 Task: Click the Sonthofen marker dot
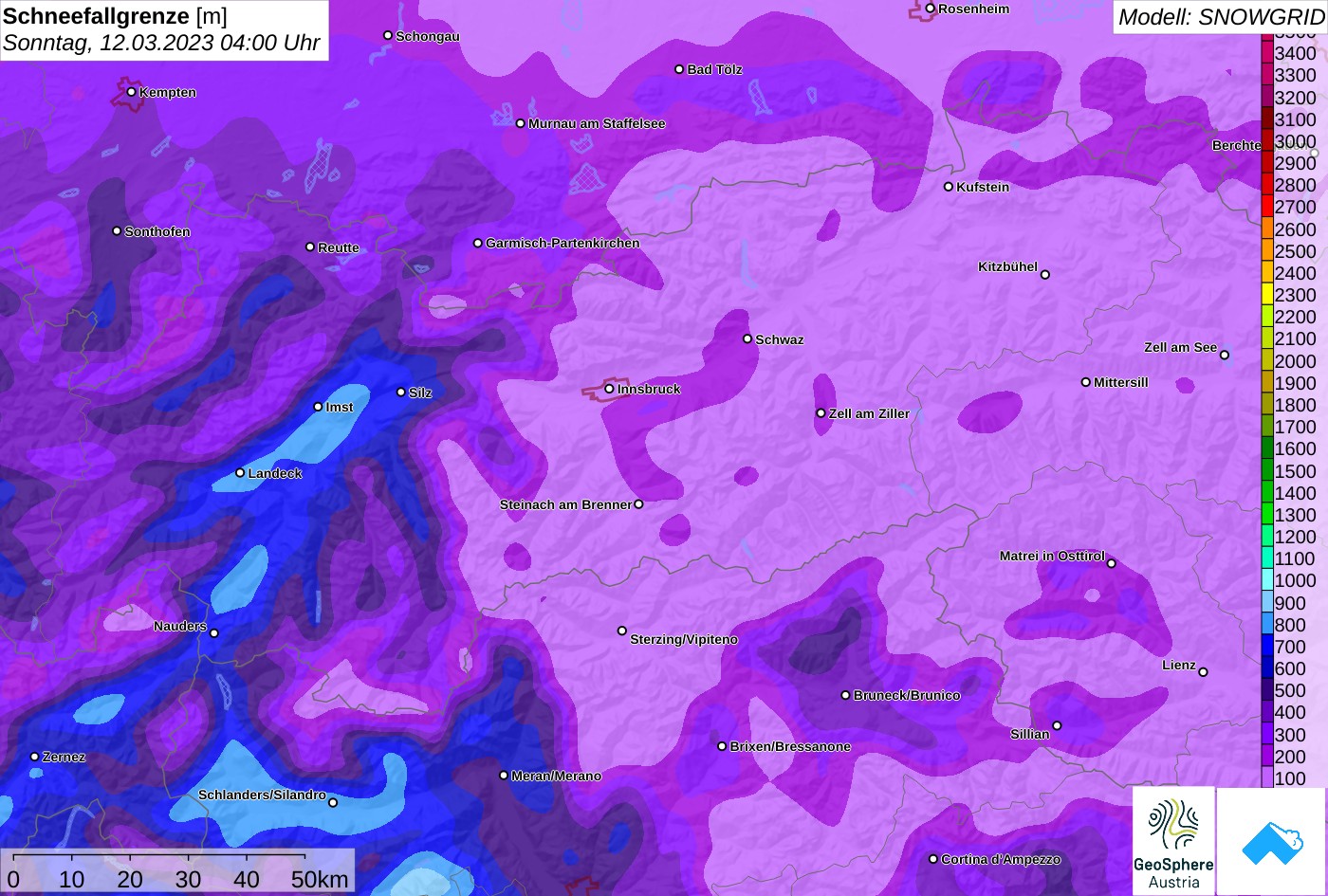coord(117,231)
